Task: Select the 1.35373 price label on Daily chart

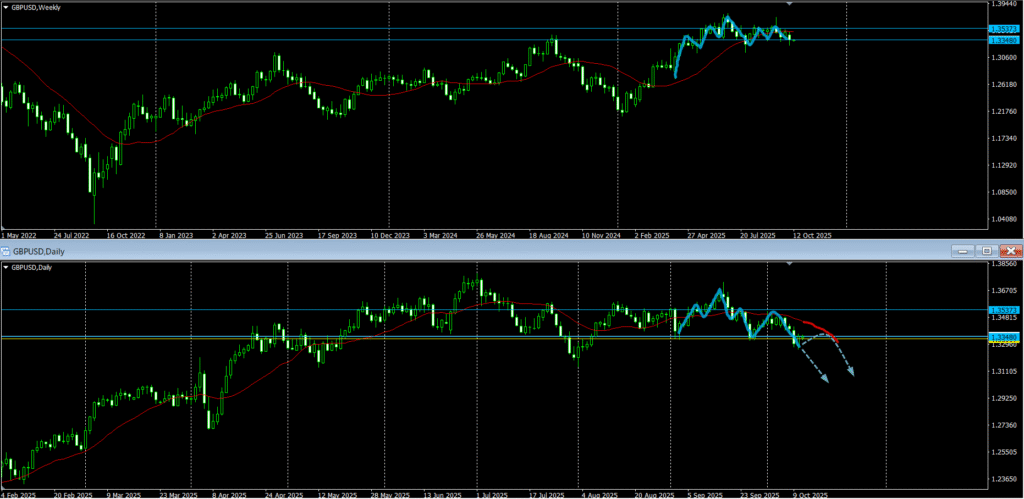Action: (1003, 310)
